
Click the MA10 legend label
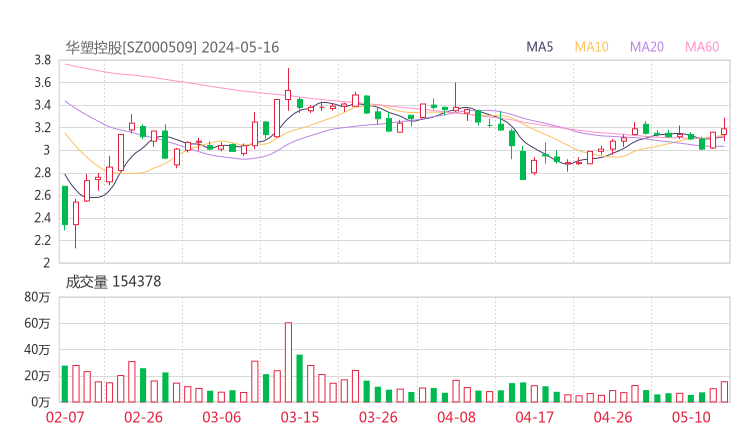(x=591, y=47)
